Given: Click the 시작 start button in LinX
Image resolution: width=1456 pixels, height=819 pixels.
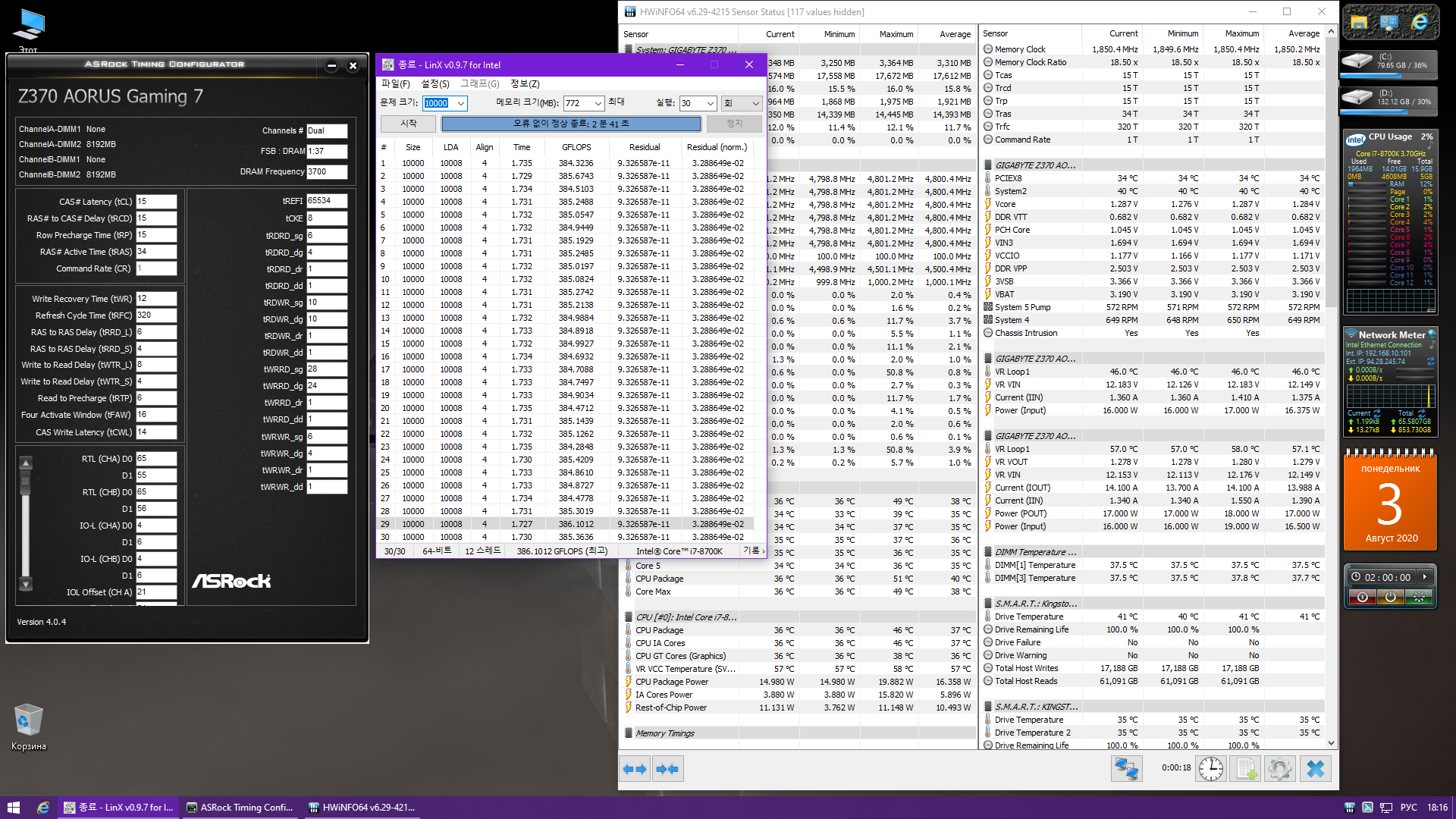Looking at the screenshot, I should (x=409, y=123).
